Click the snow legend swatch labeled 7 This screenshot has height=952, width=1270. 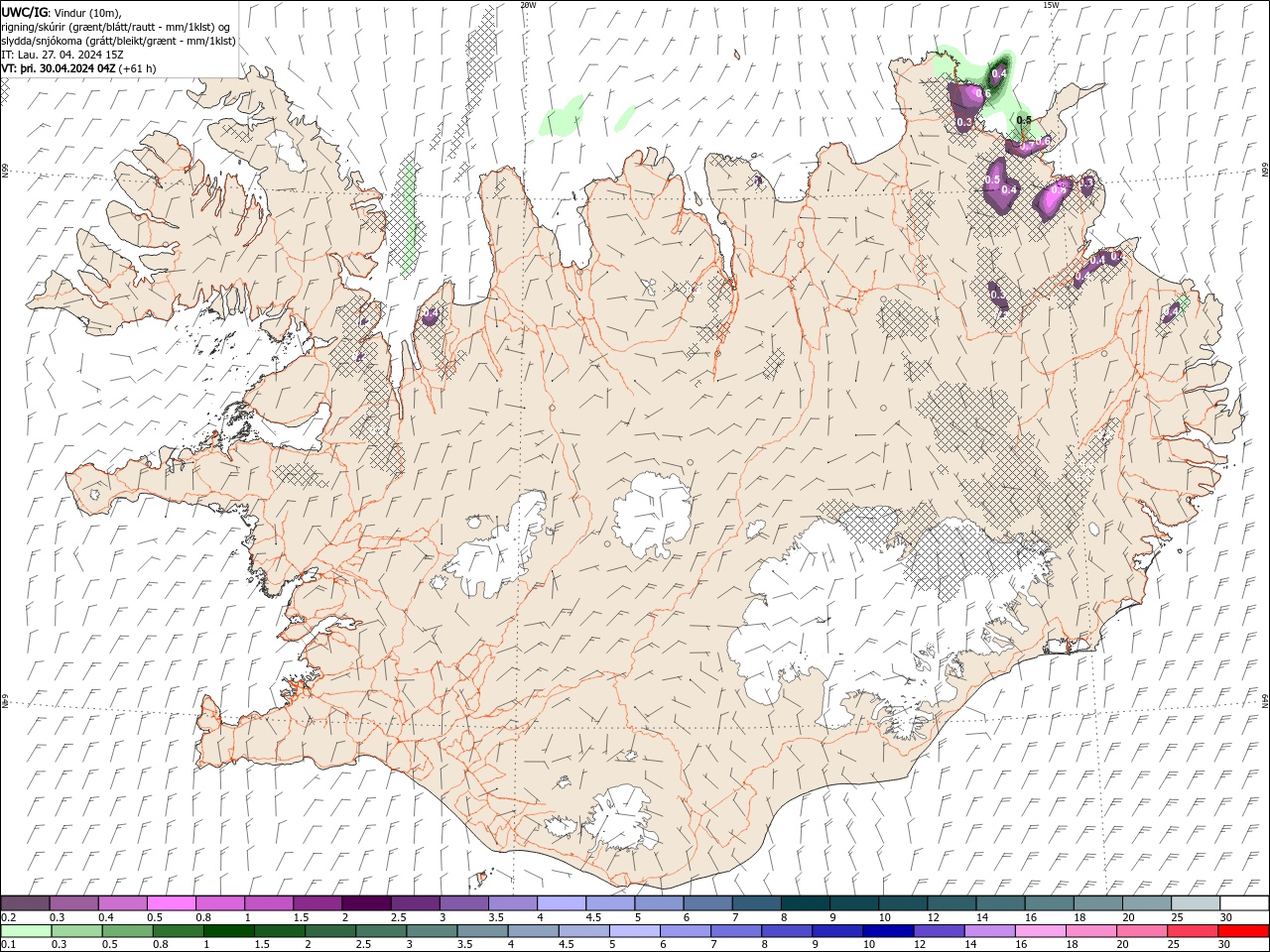[755, 903]
